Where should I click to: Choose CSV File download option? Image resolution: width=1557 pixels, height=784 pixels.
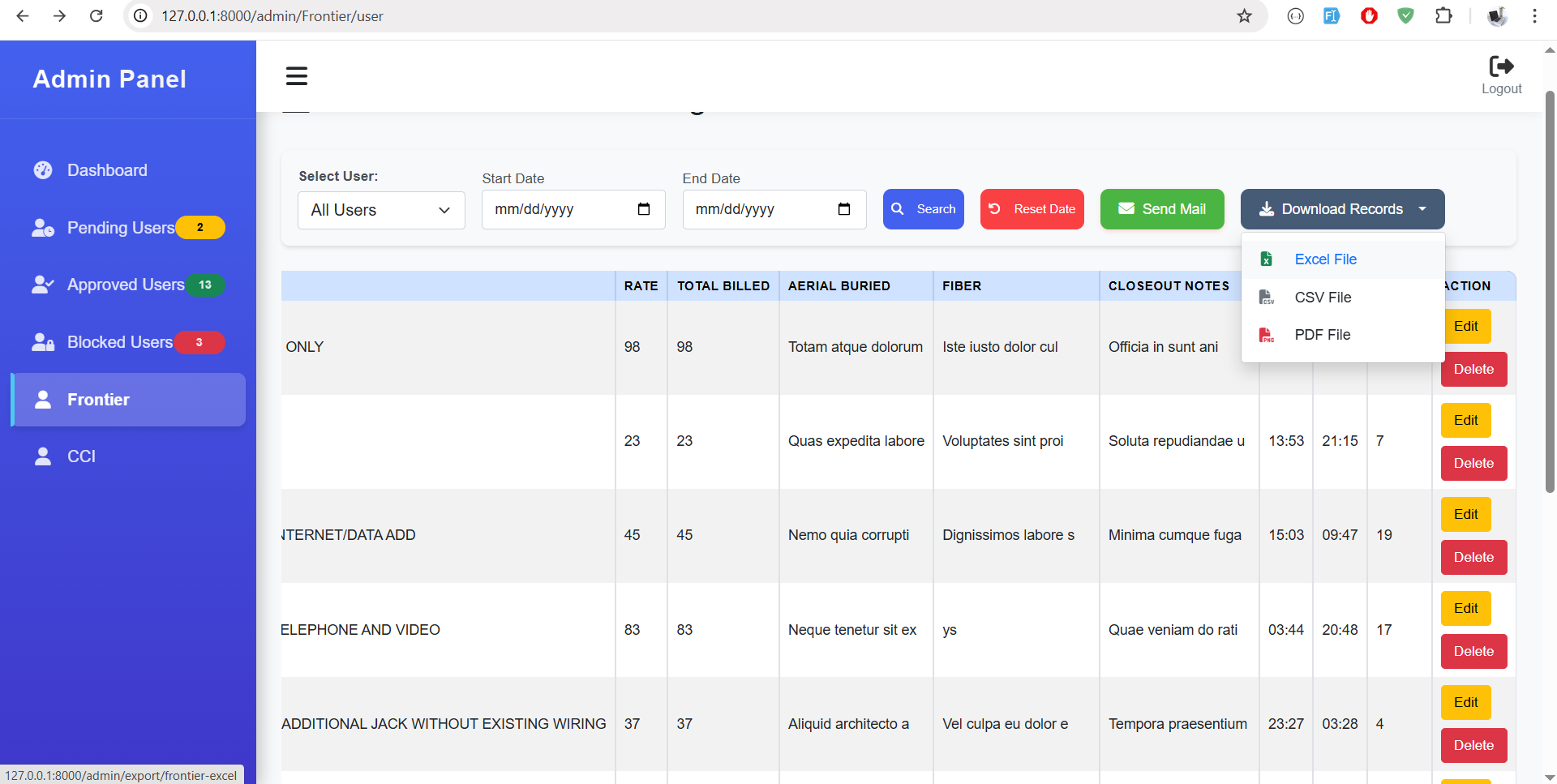pyautogui.click(x=1323, y=298)
